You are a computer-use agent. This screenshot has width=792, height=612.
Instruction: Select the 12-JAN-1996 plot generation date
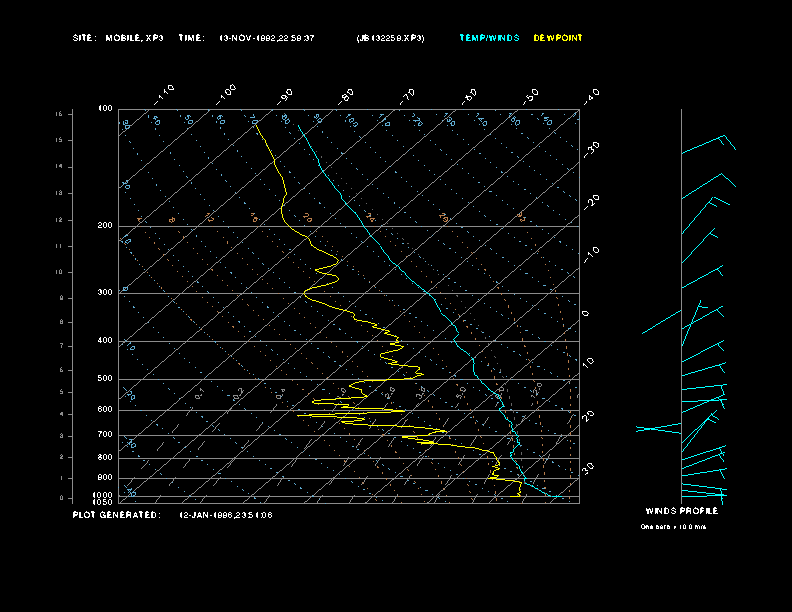pyautogui.click(x=226, y=515)
